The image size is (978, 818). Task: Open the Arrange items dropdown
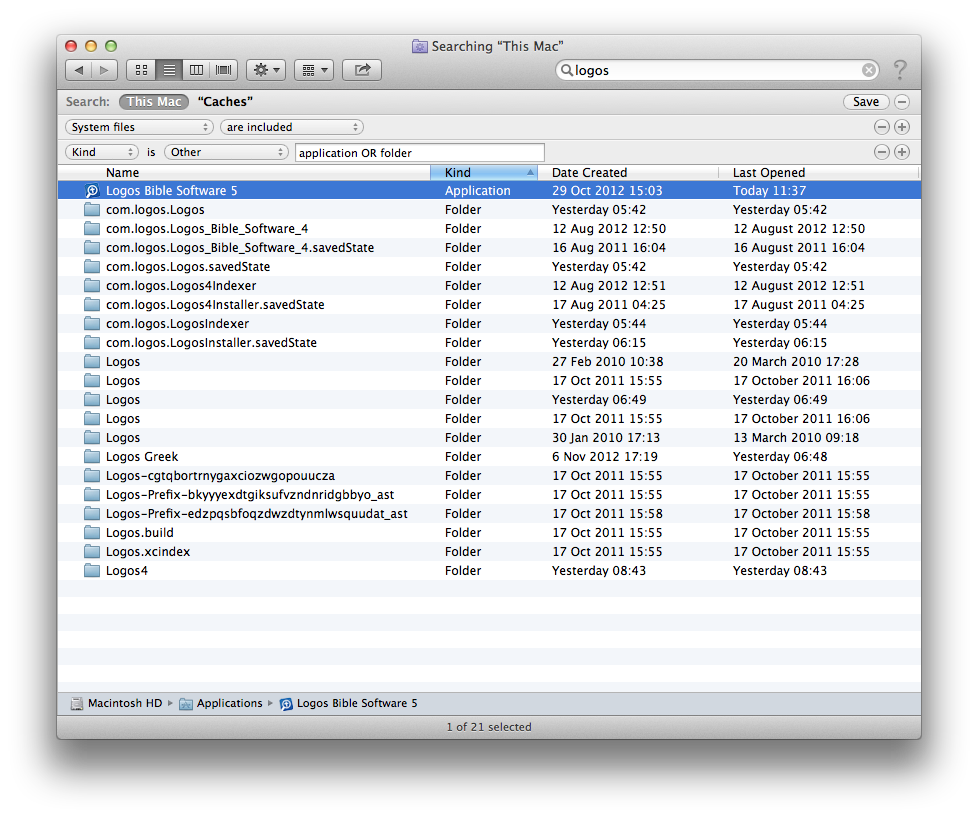pyautogui.click(x=314, y=70)
